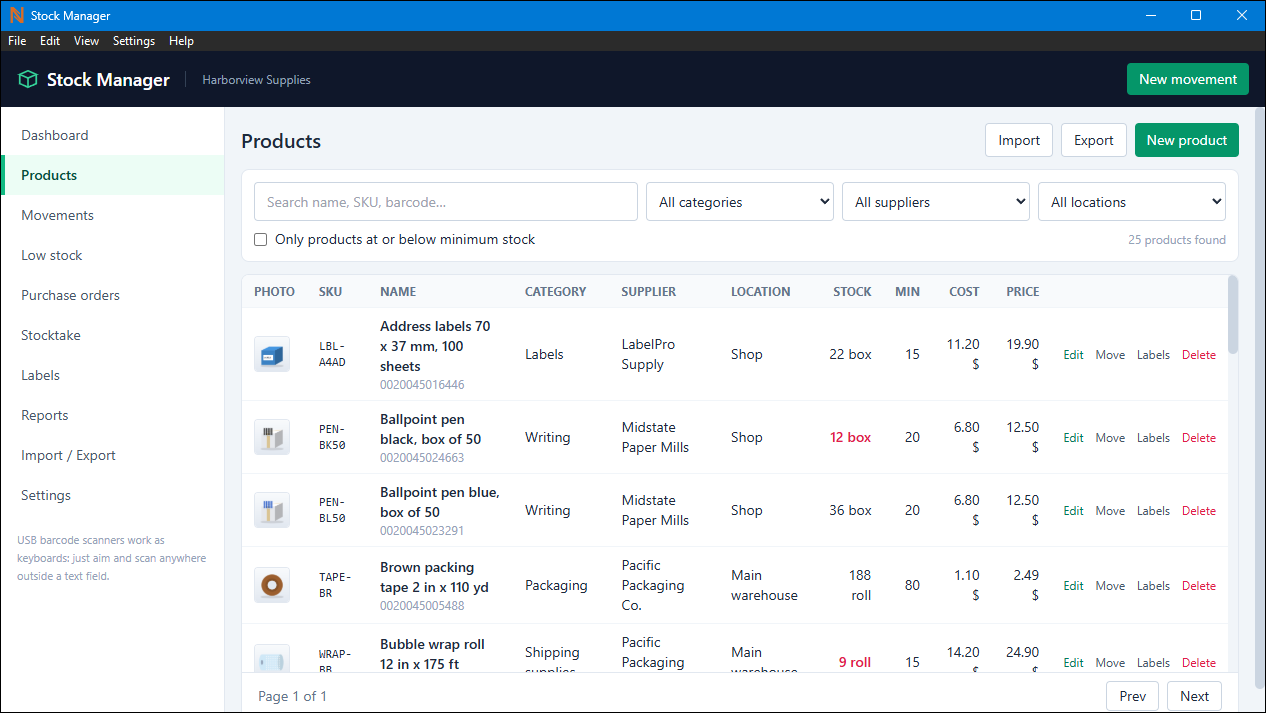Edit Ballpoint pen black product
Viewport: 1266px width, 713px height.
1073,438
